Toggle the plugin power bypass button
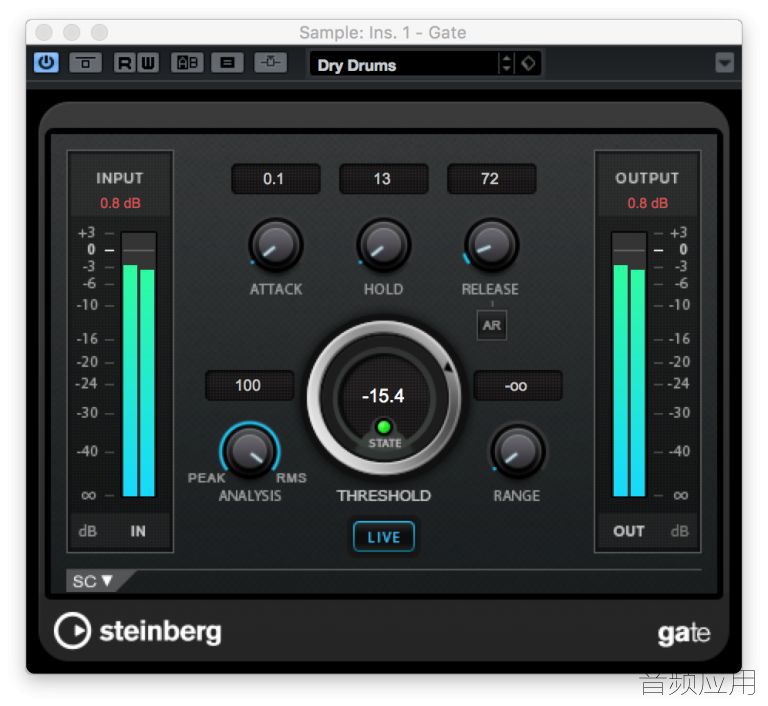 pos(46,63)
